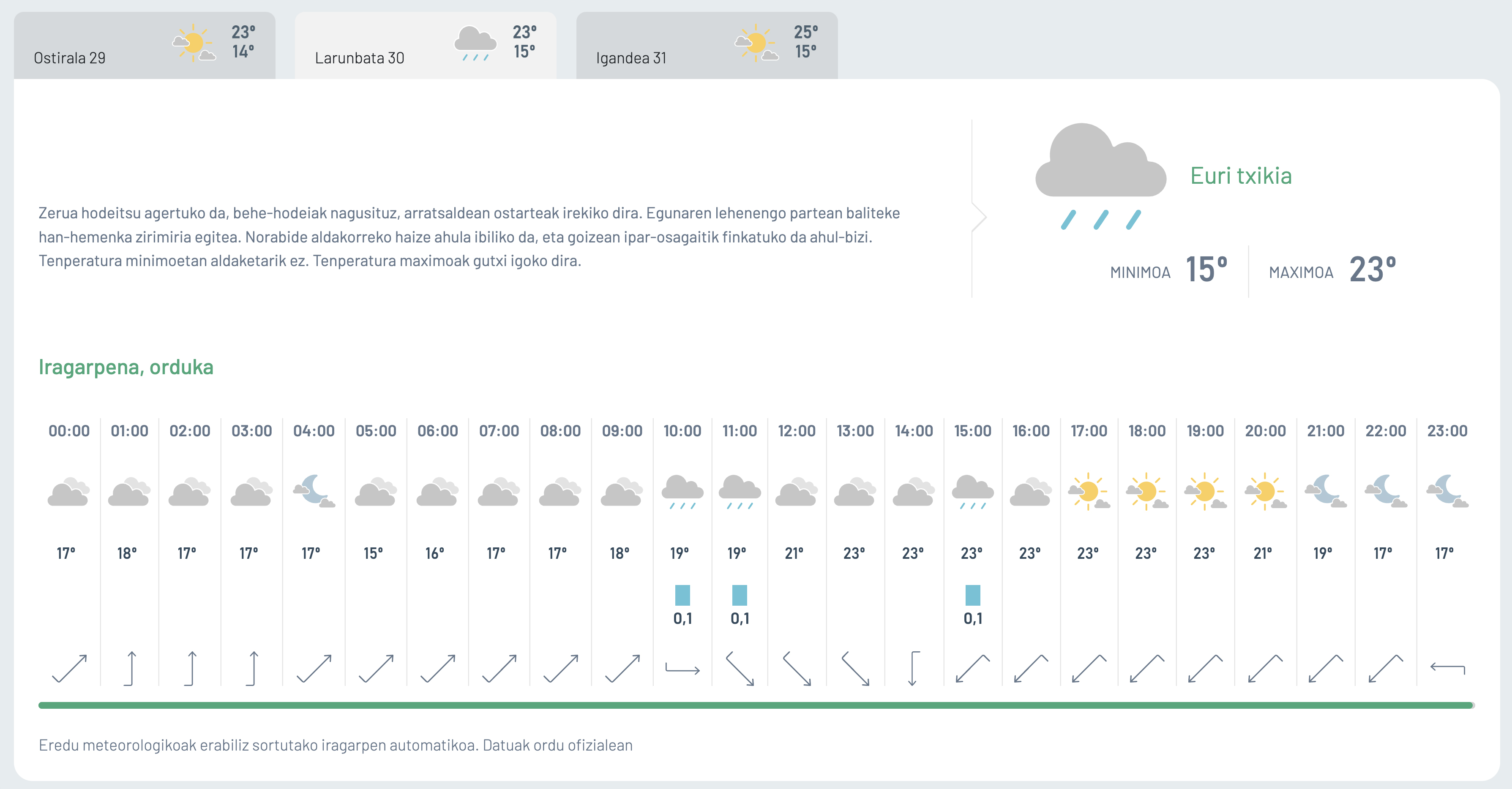
Task: Switch to the Igandea 31 tab
Action: (707, 45)
